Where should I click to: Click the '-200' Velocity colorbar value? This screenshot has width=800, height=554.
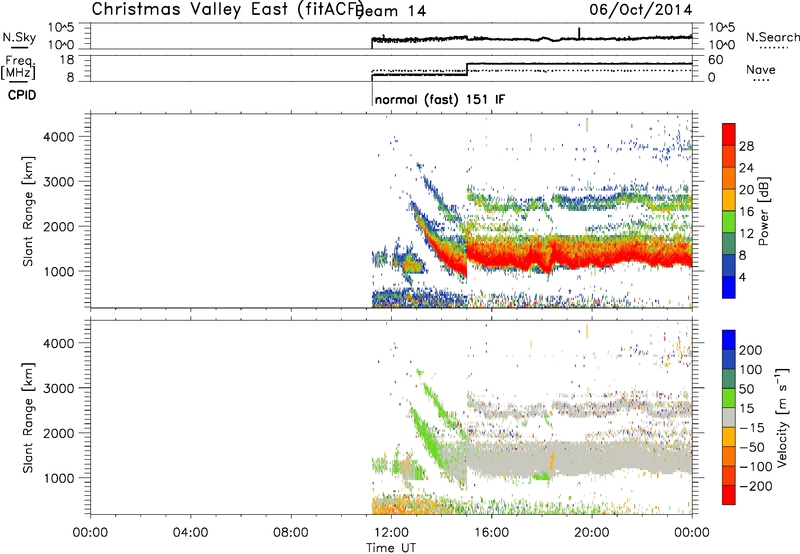tap(756, 486)
